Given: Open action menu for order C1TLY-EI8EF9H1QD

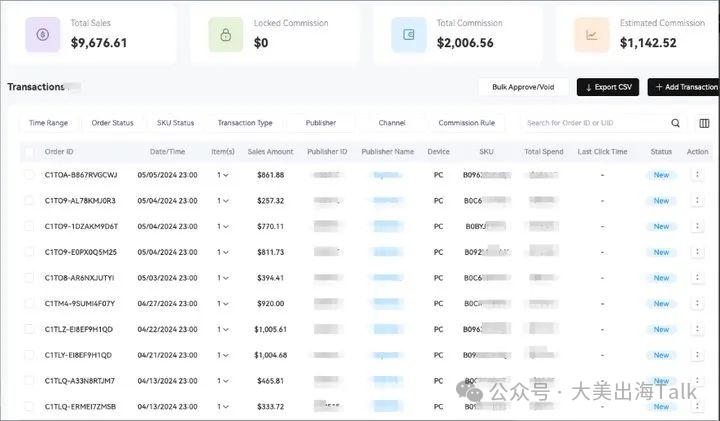Looking at the screenshot, I should click(x=697, y=355).
